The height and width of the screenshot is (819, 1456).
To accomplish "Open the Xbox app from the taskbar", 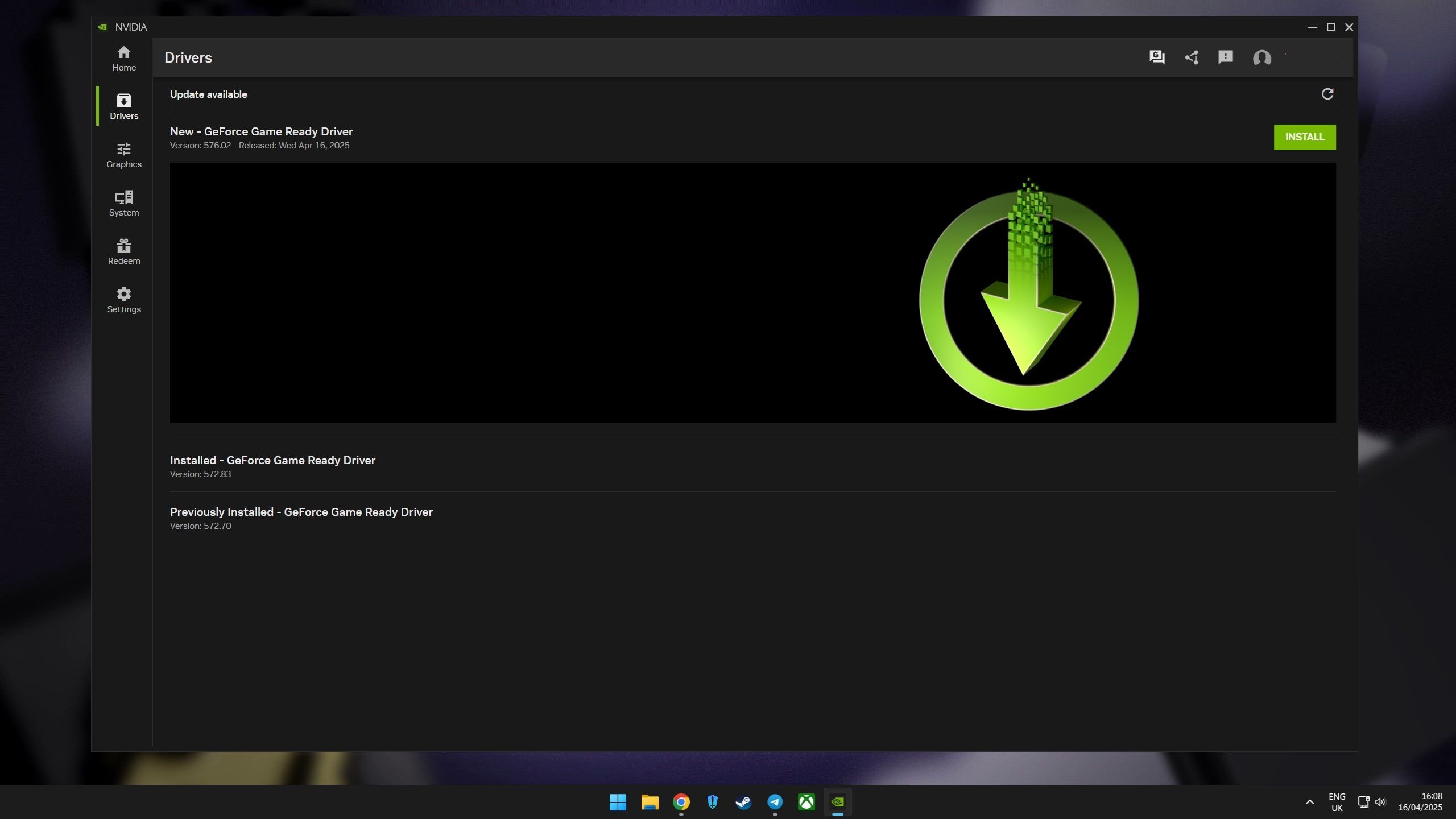I will pos(806,802).
